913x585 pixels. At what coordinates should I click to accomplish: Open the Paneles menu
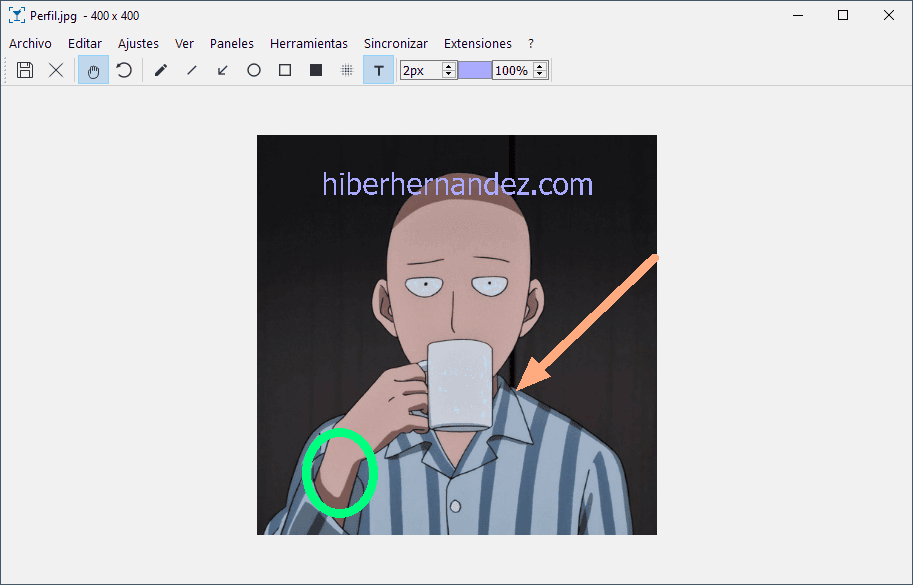coord(232,44)
